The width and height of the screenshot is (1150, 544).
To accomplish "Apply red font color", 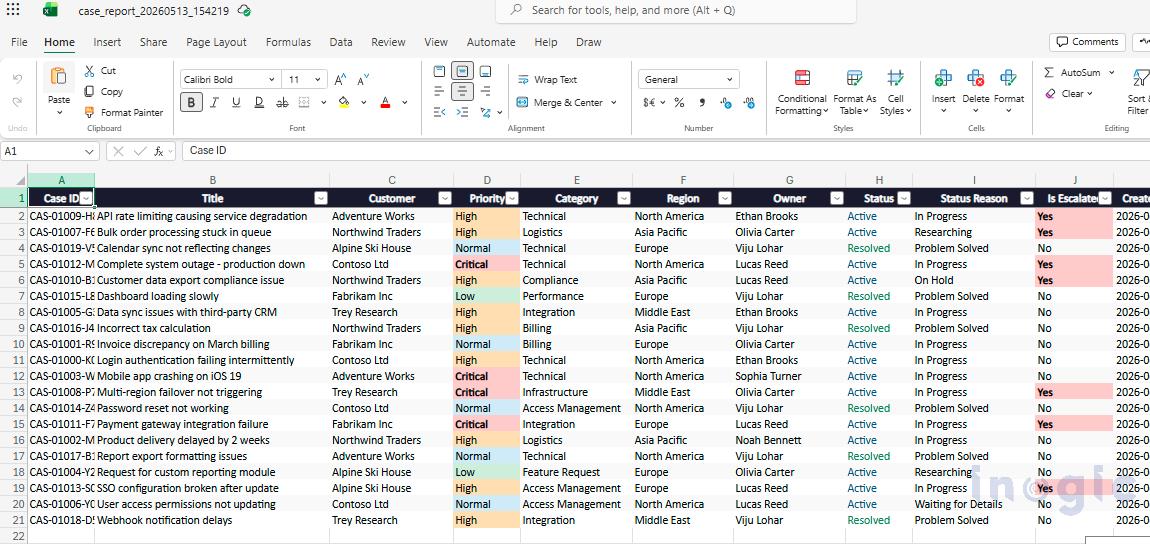I will [385, 103].
